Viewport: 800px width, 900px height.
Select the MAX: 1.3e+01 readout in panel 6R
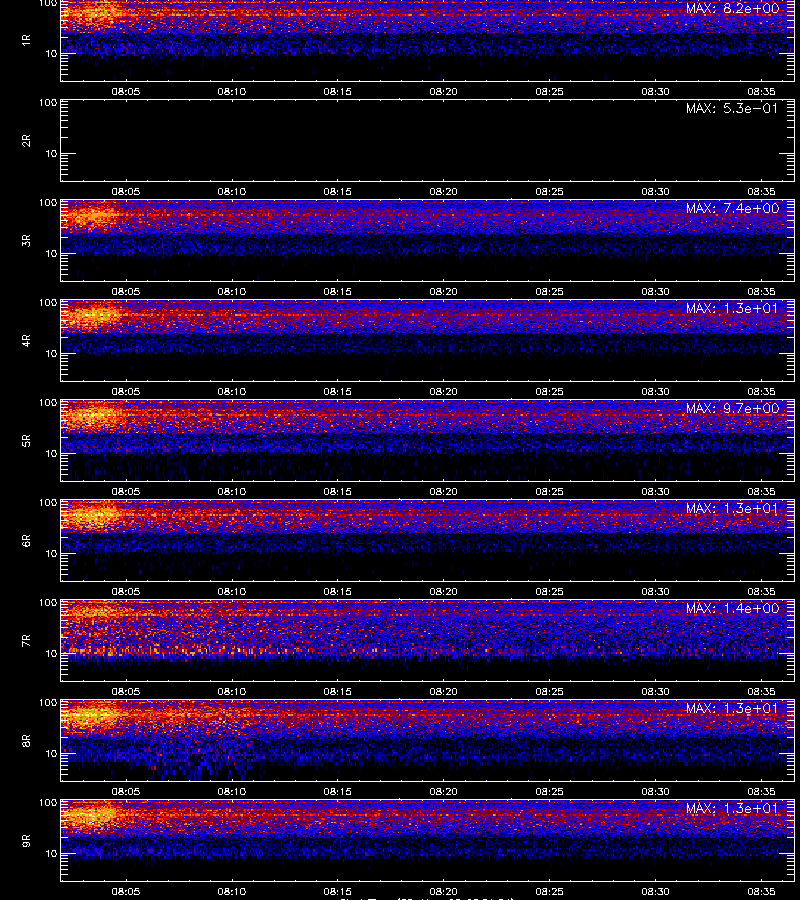[x=732, y=508]
